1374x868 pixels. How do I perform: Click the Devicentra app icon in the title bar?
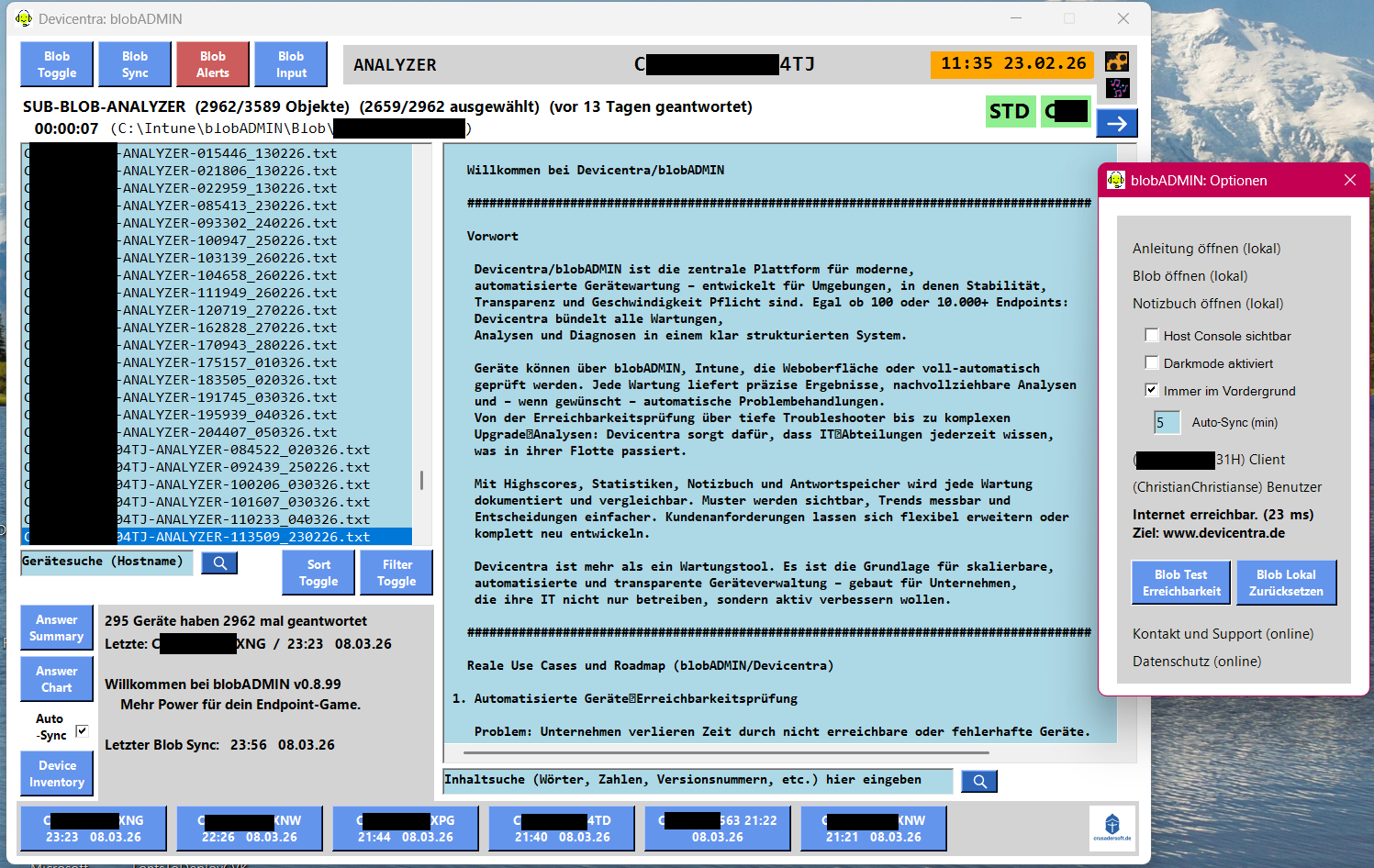click(x=22, y=17)
